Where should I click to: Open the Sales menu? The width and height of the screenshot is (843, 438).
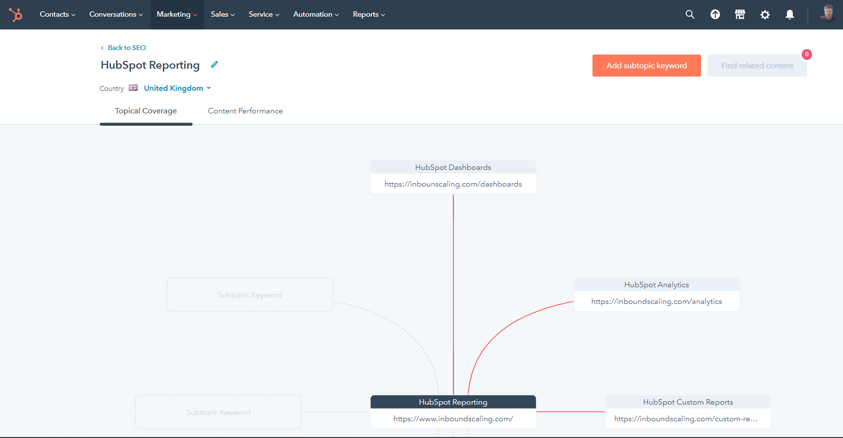(223, 15)
